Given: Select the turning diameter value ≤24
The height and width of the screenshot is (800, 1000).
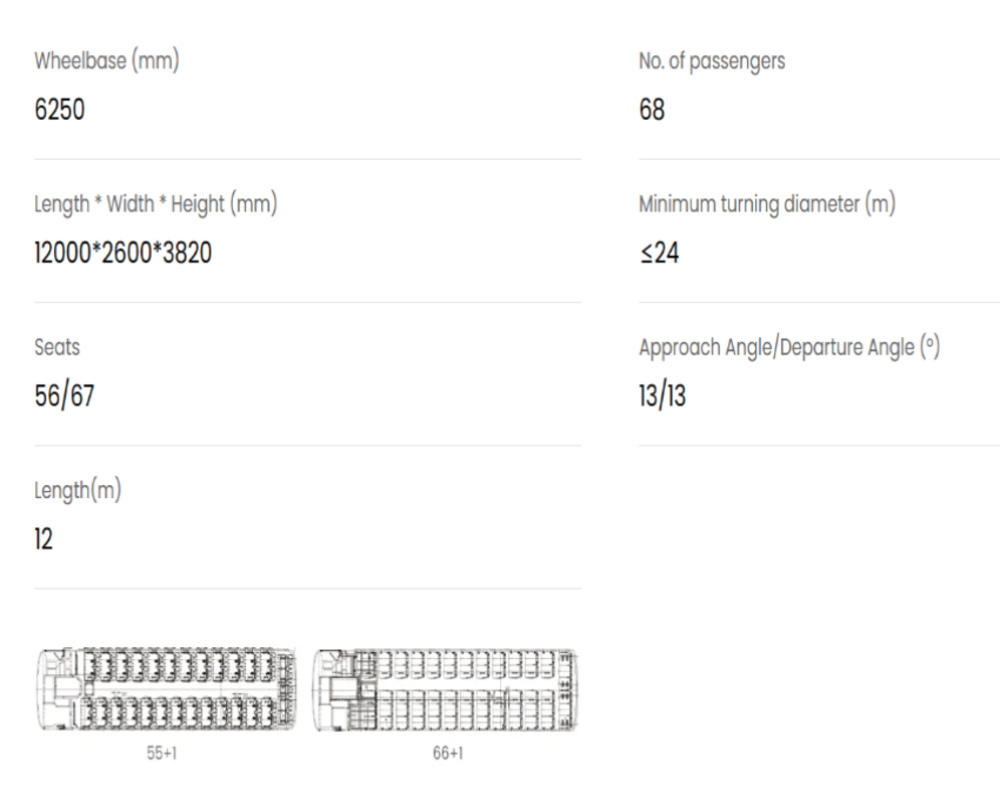Looking at the screenshot, I should 659,253.
